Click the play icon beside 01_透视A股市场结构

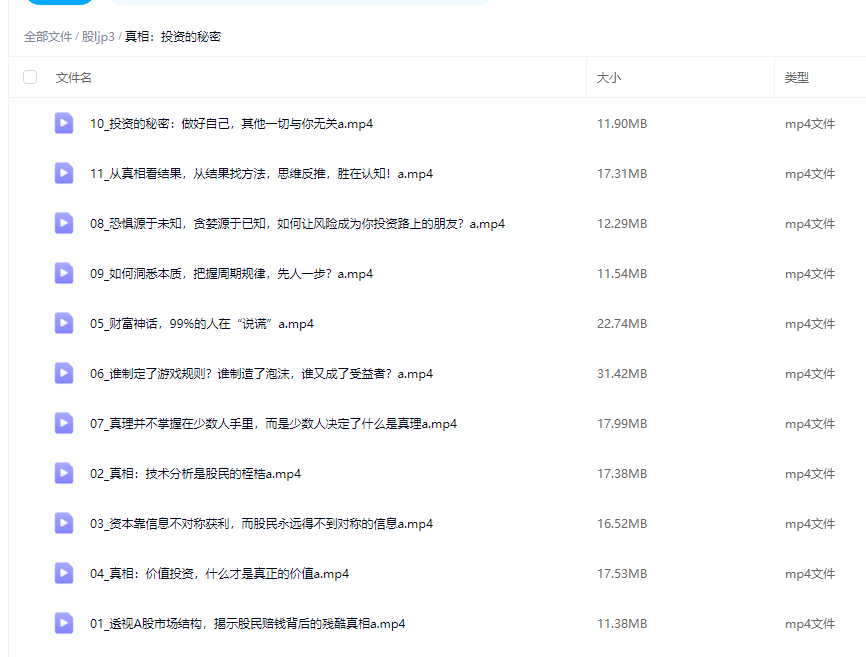click(63, 623)
